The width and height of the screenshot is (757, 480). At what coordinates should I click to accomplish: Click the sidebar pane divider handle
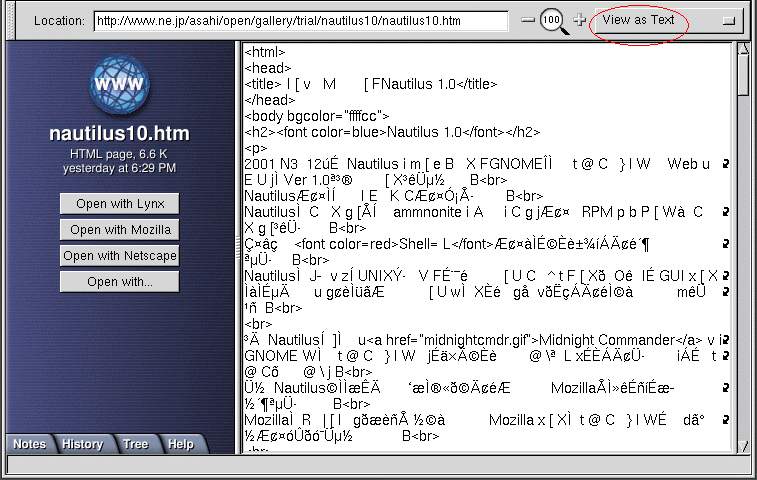pos(238,248)
